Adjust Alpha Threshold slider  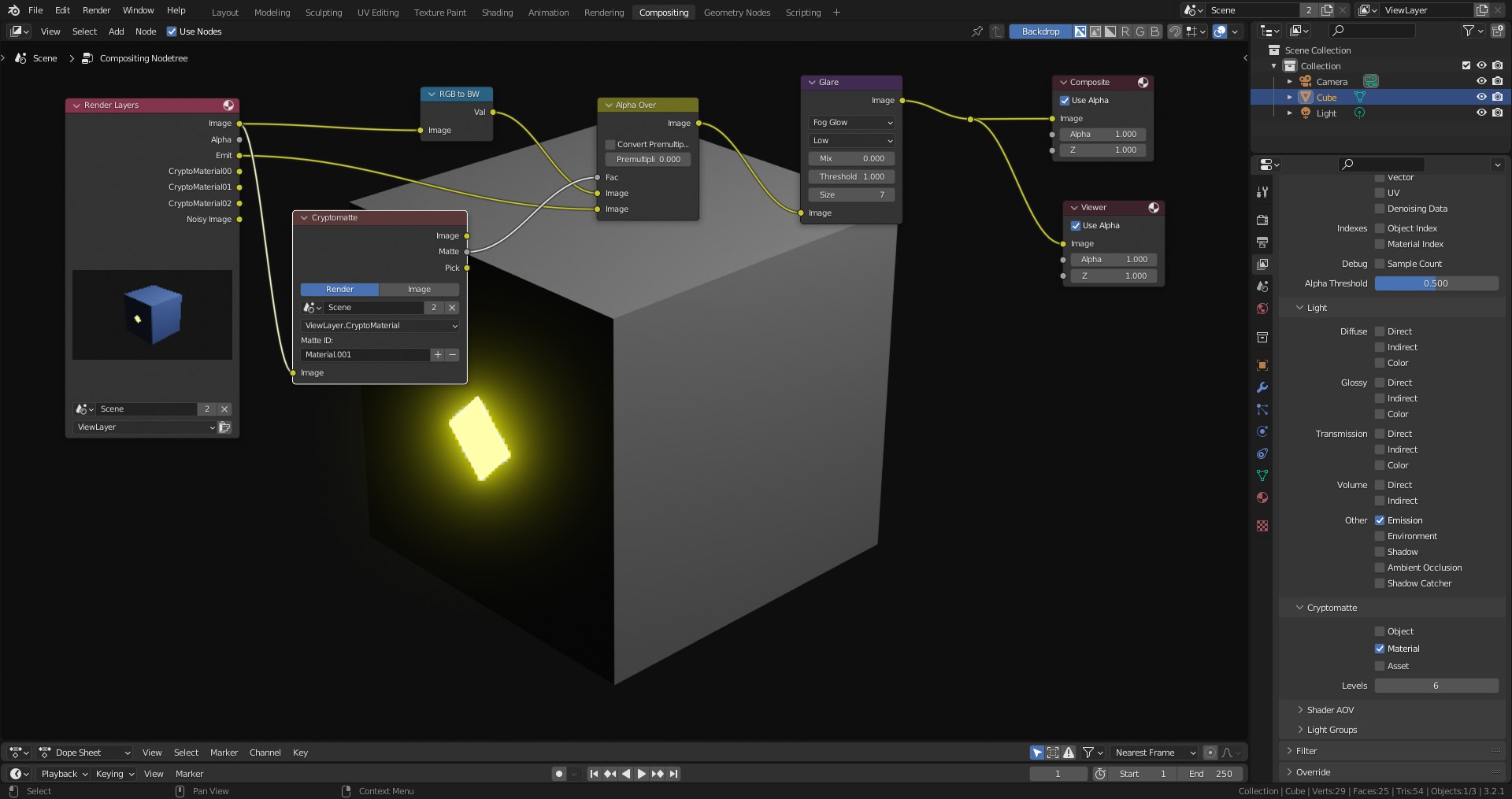coord(1436,283)
